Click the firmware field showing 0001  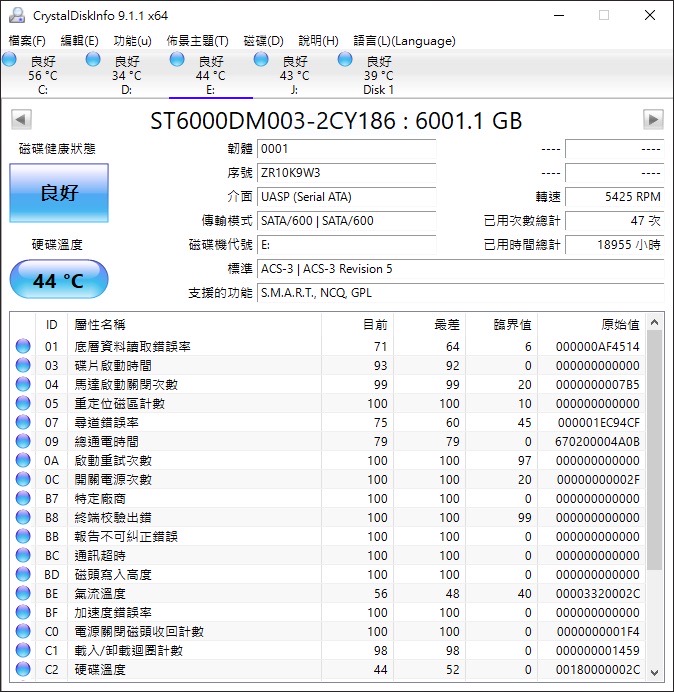[346, 149]
